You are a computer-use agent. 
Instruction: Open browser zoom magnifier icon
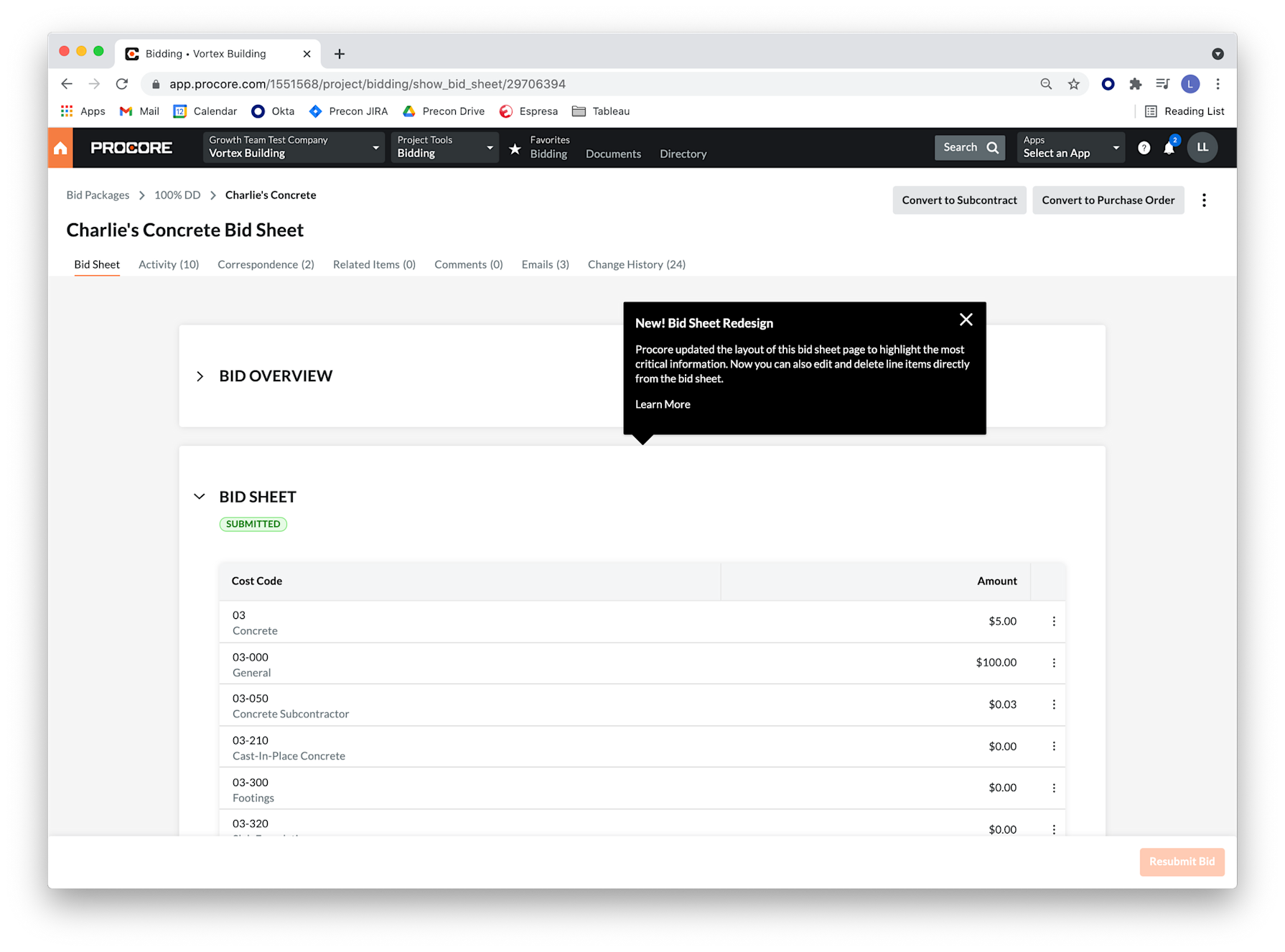1046,84
